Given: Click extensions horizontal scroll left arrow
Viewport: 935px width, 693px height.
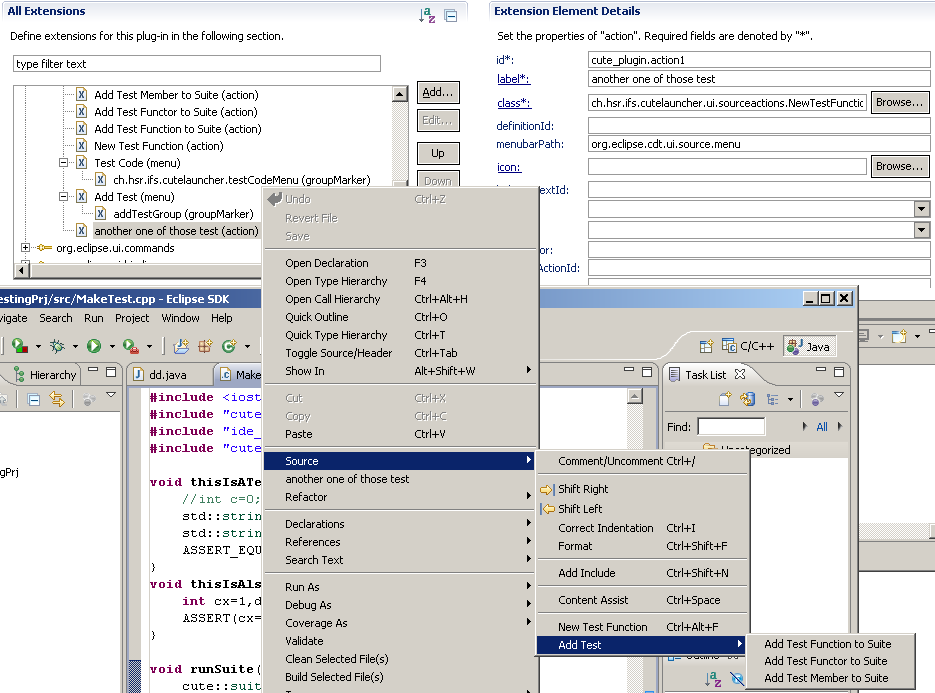Looking at the screenshot, I should point(21,271).
